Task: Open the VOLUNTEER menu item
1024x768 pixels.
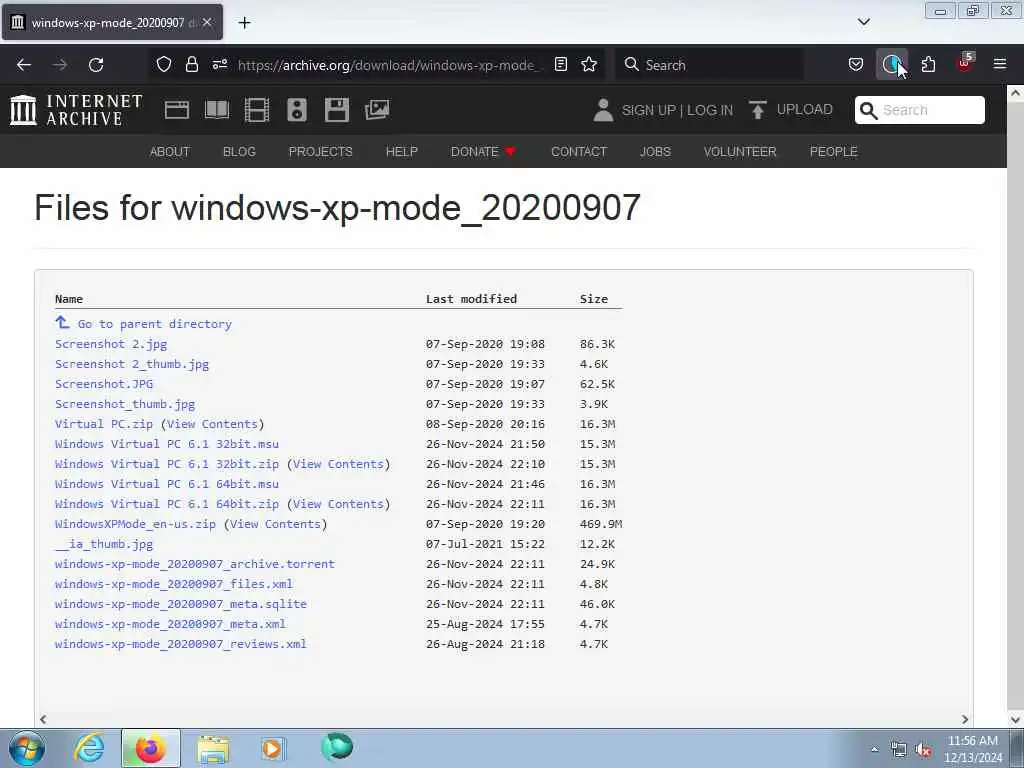Action: coord(740,152)
